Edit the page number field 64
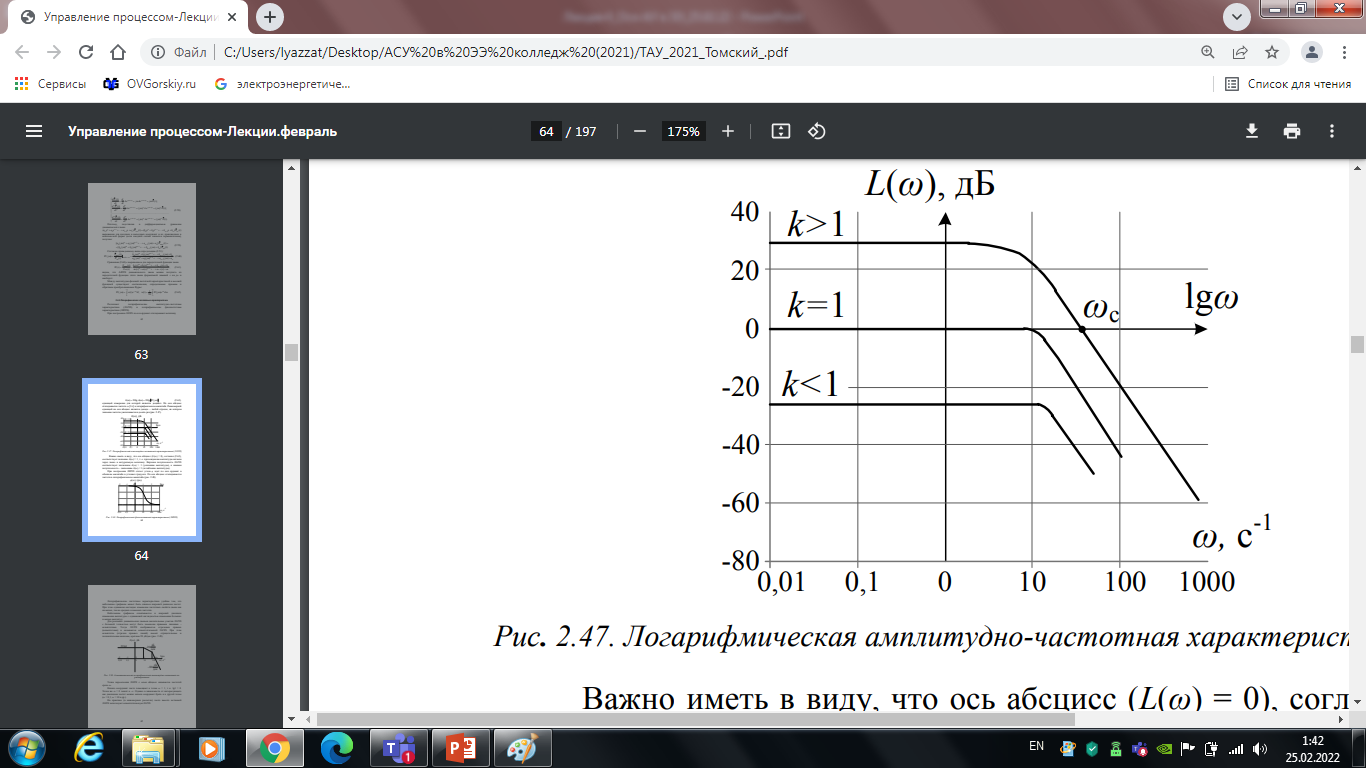 [545, 131]
